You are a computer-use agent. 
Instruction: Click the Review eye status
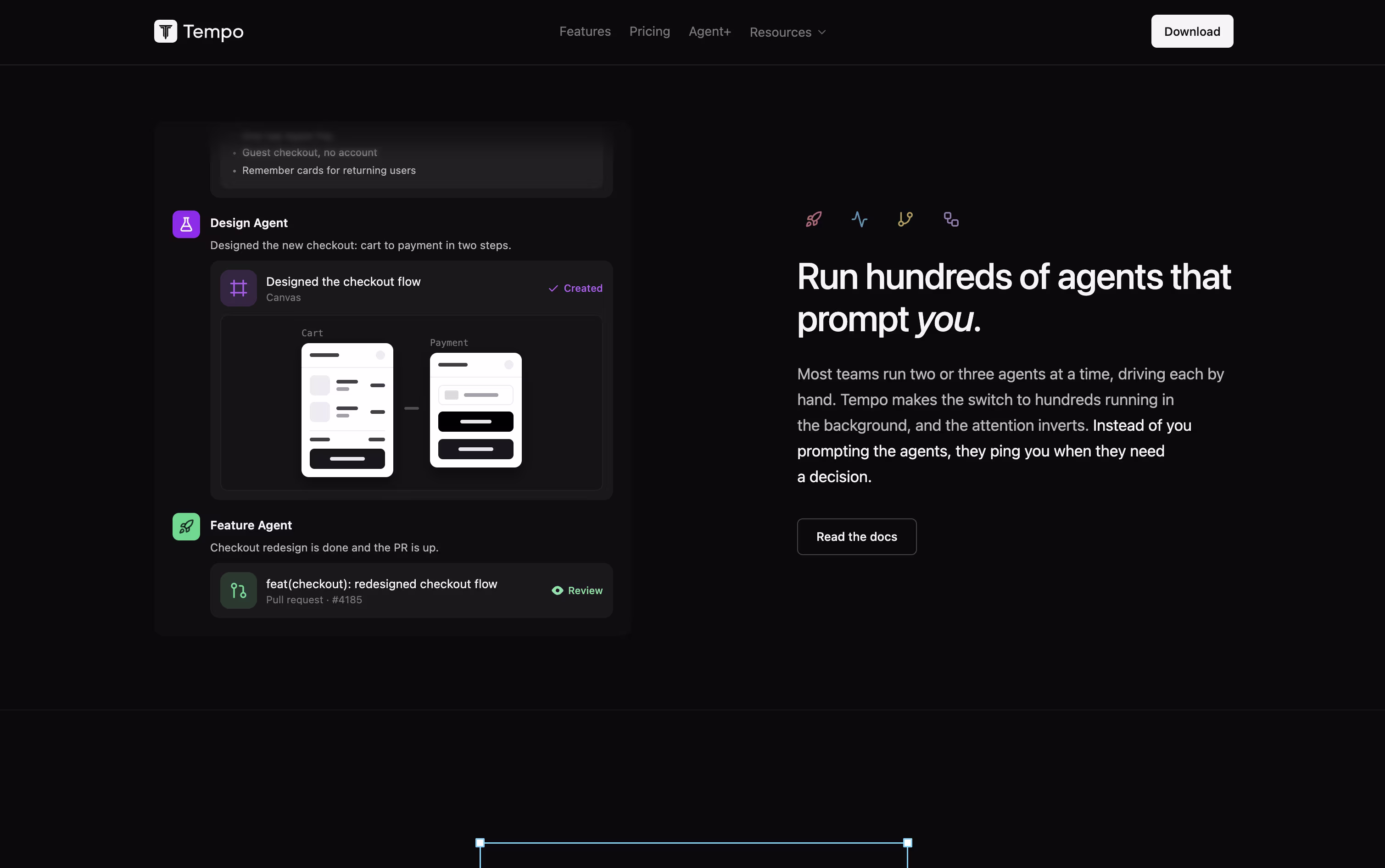tap(576, 590)
